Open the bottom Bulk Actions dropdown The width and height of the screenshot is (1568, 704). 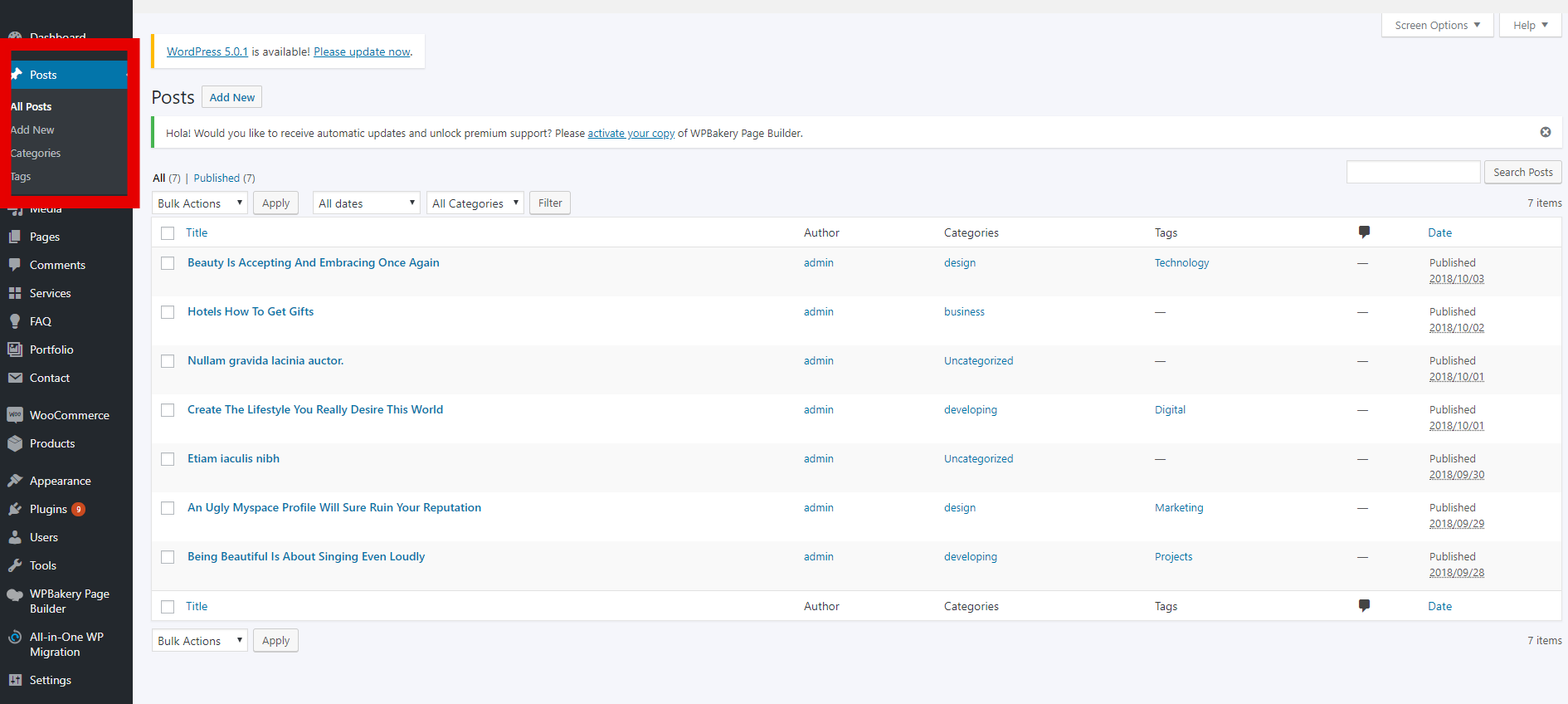coord(200,641)
